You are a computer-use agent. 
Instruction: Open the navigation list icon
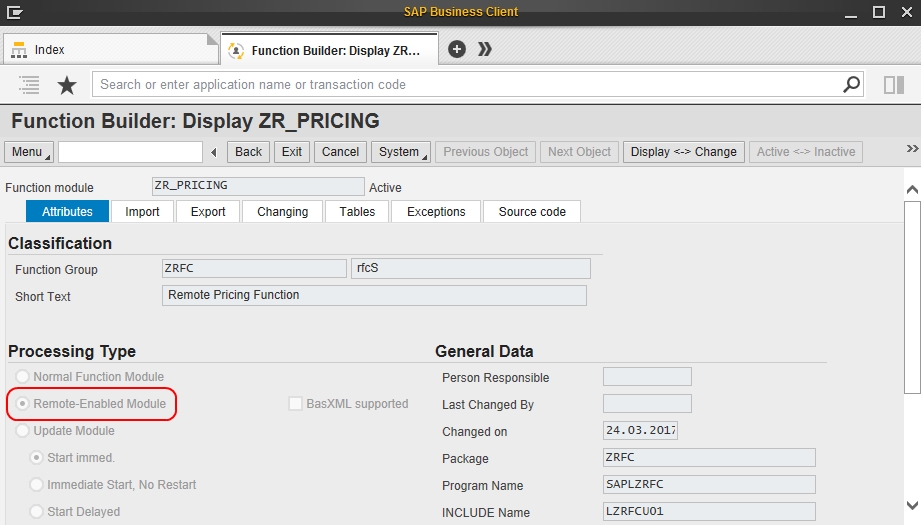click(x=29, y=85)
